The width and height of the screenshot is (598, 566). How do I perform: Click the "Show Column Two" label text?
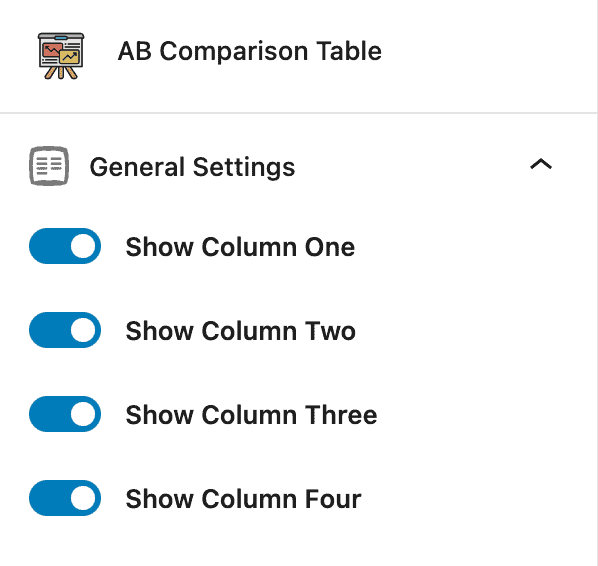(241, 331)
